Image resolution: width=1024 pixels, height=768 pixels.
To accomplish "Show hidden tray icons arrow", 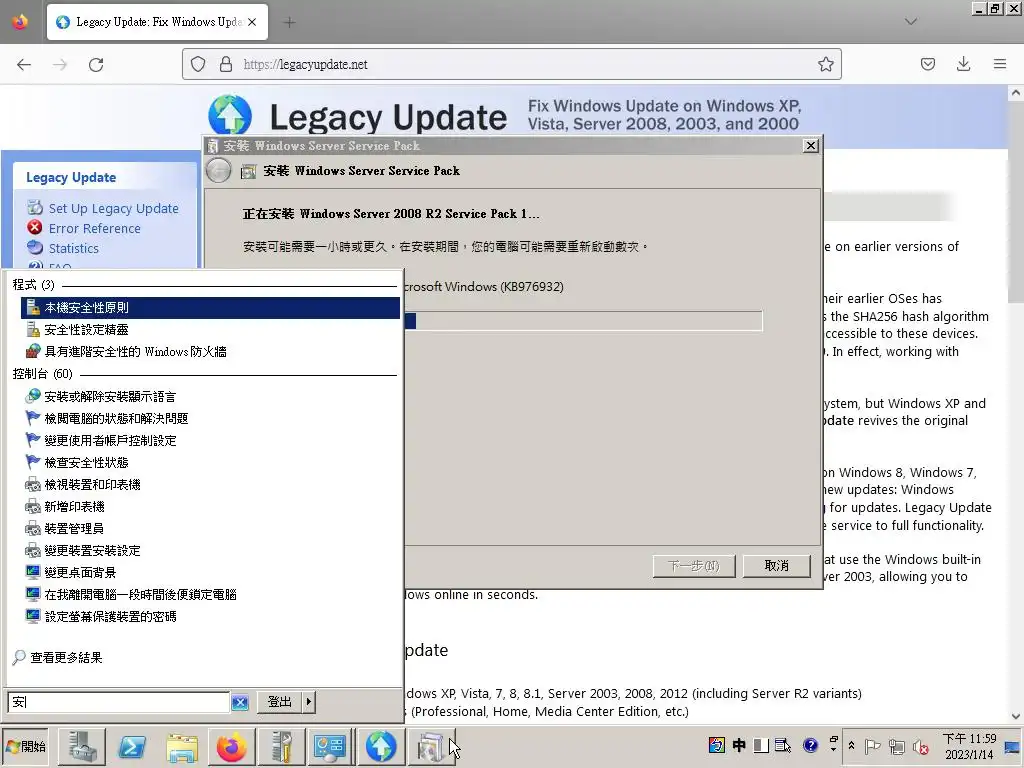I will [852, 746].
